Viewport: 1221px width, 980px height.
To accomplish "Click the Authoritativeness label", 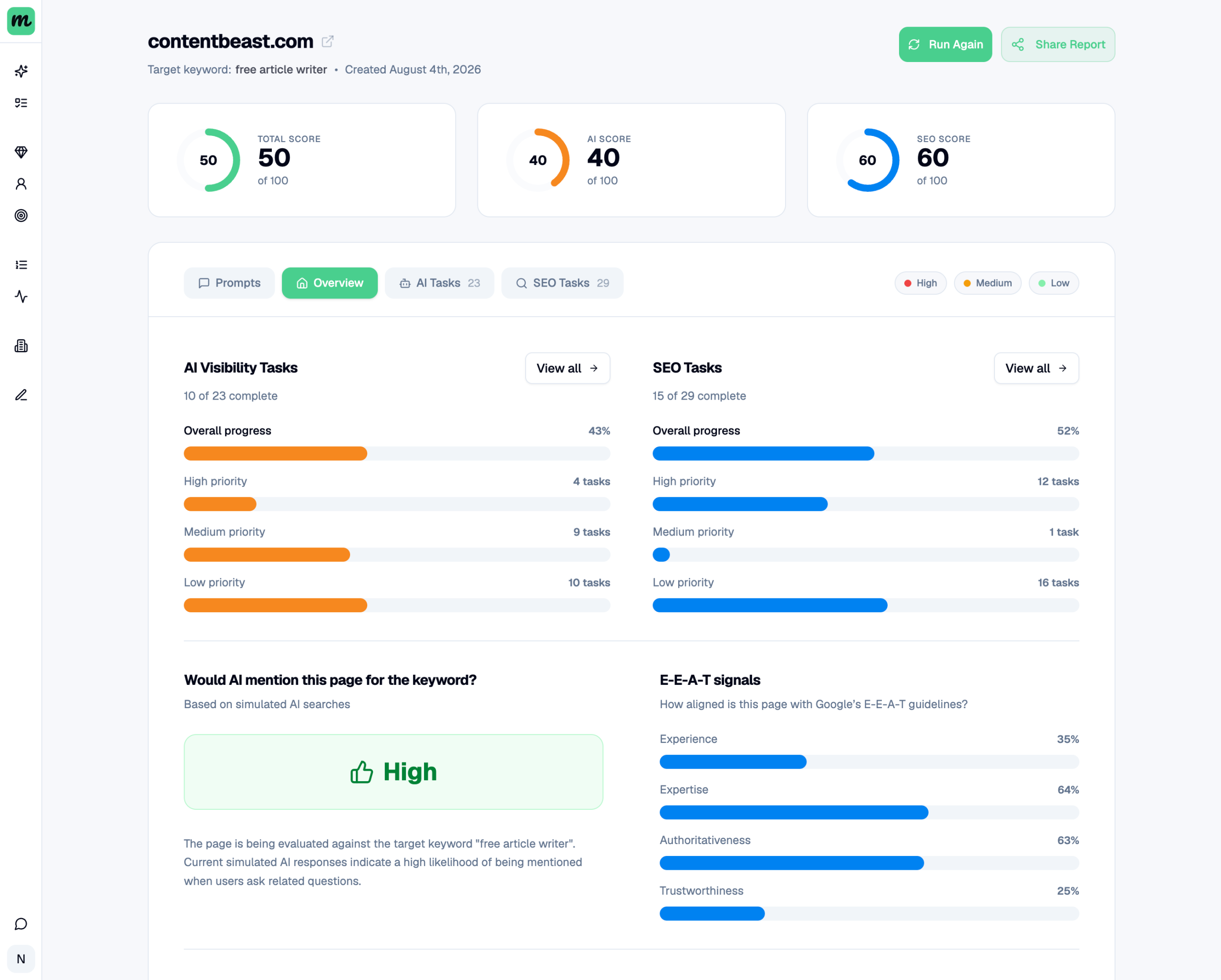I will (705, 840).
